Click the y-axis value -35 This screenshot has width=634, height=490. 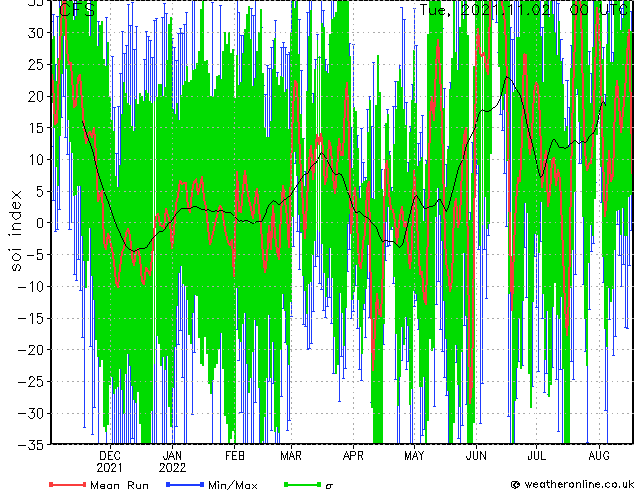30,445
